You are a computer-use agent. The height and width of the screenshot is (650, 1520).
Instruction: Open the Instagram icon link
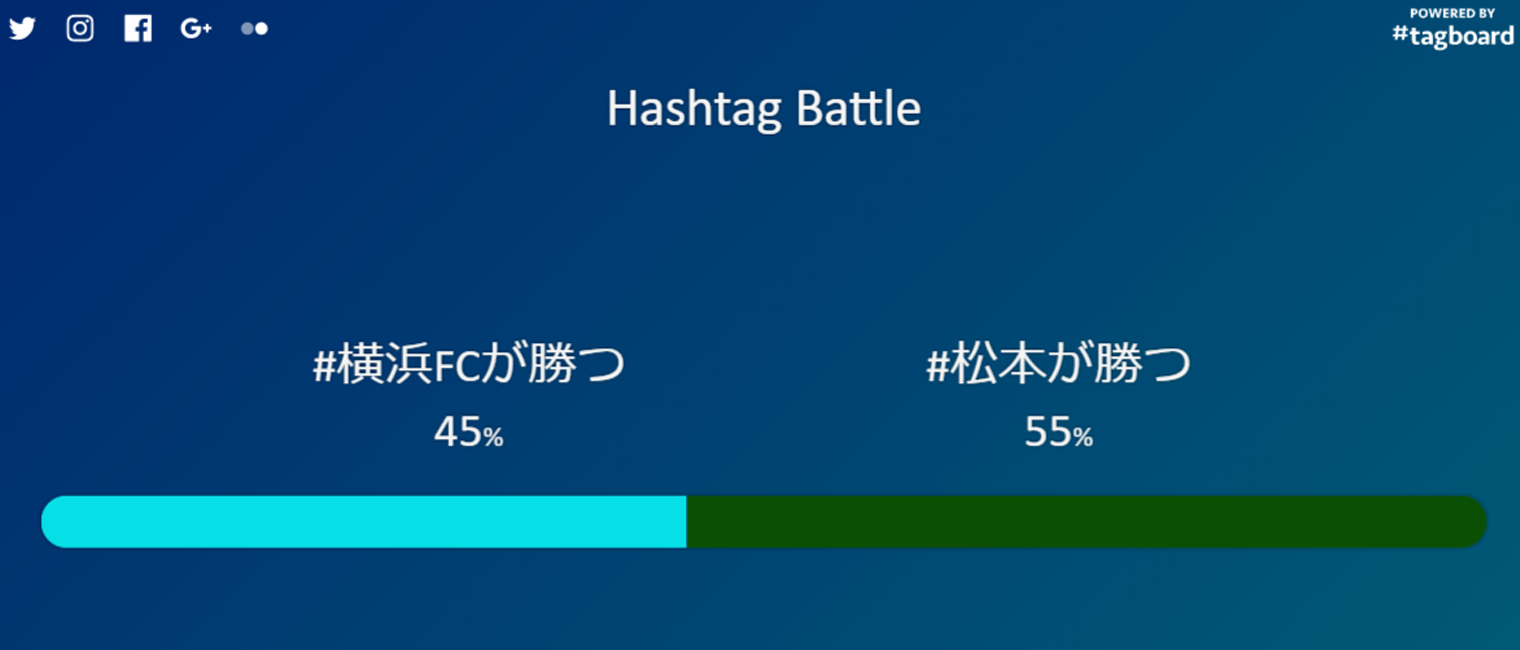tap(80, 28)
